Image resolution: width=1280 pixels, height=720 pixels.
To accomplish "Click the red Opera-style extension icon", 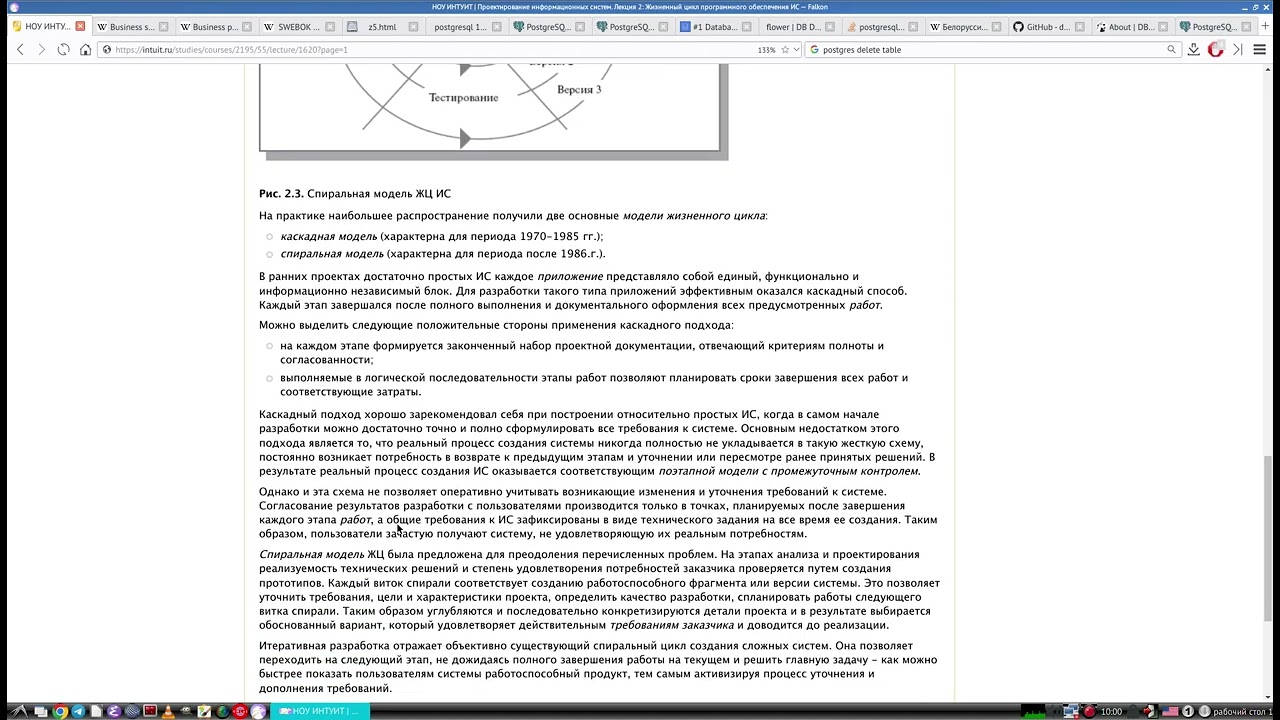I will [1215, 49].
